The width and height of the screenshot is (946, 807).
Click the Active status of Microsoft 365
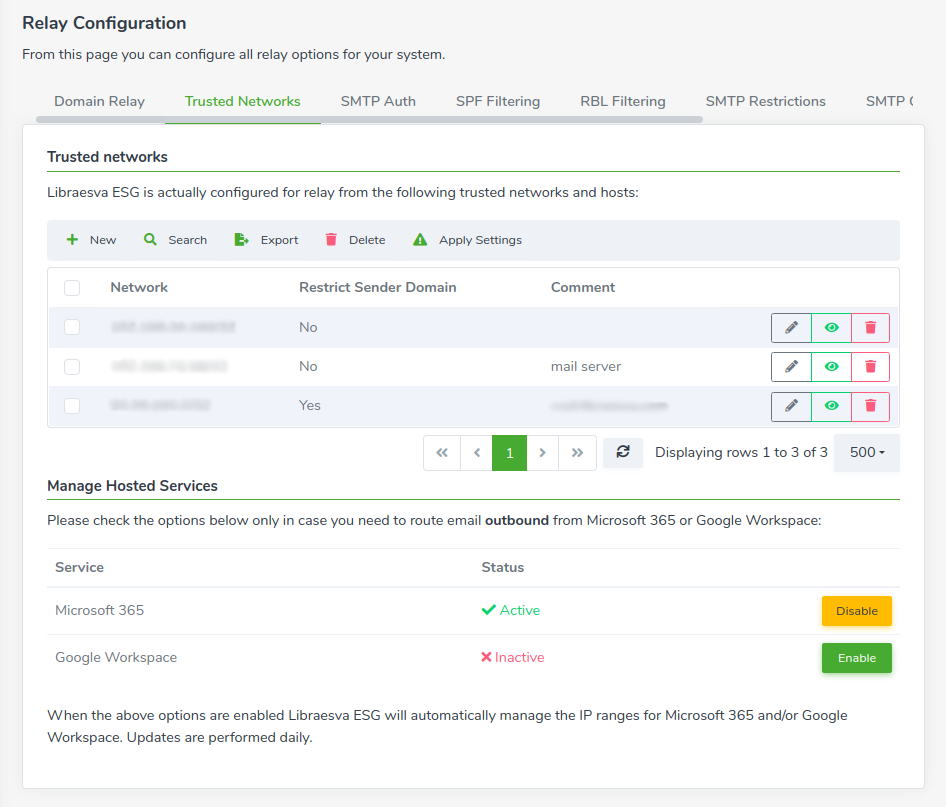[x=511, y=610]
